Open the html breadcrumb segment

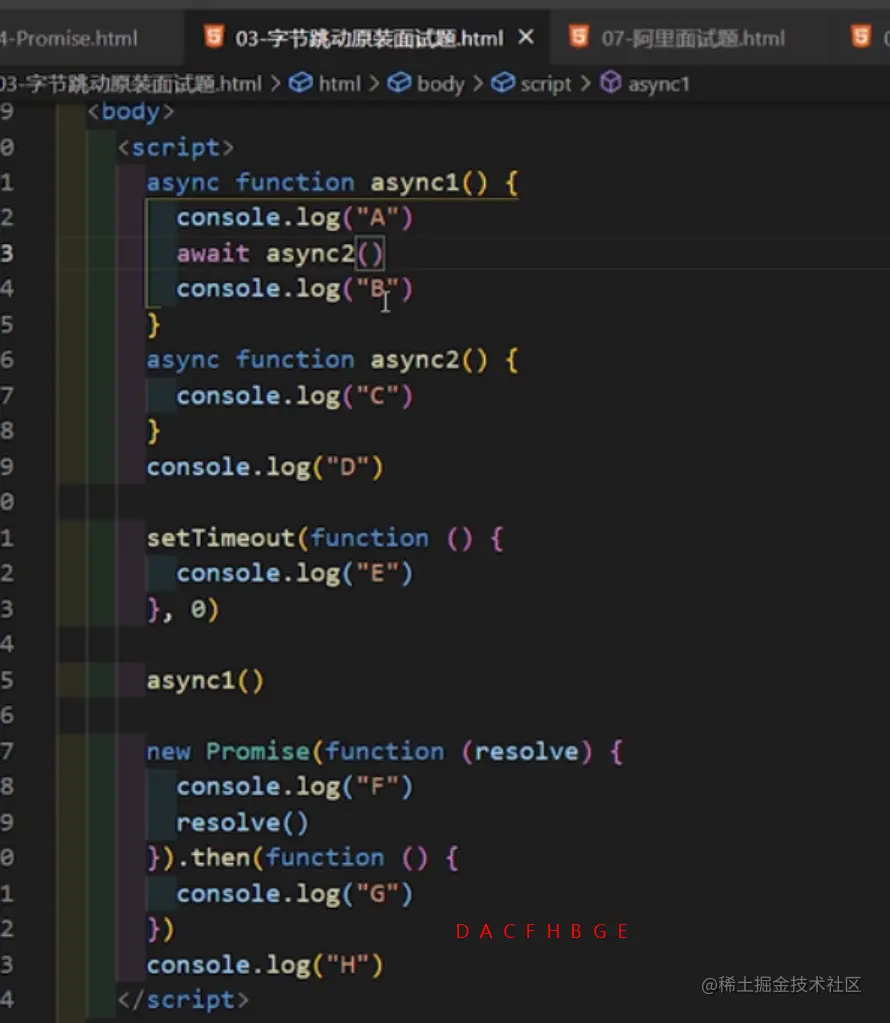tap(339, 84)
